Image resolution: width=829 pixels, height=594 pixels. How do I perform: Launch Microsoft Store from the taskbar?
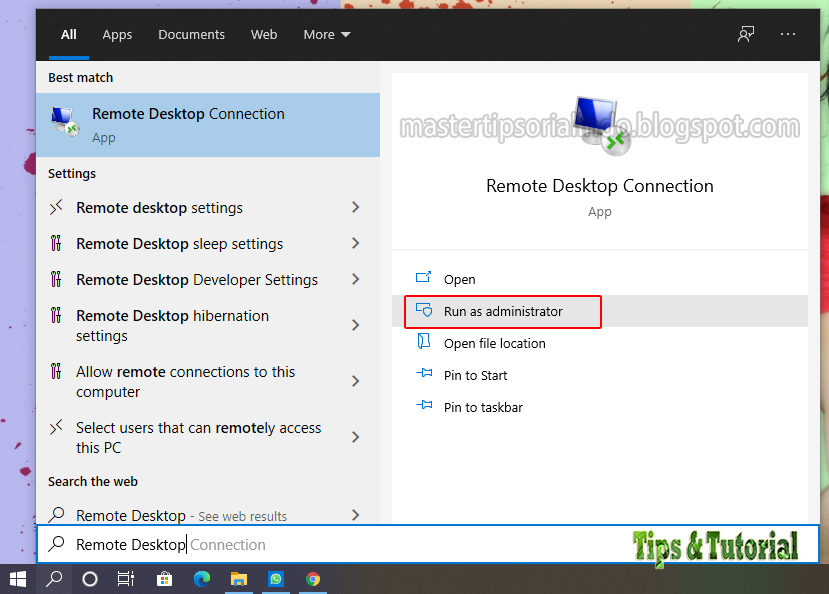coord(164,579)
